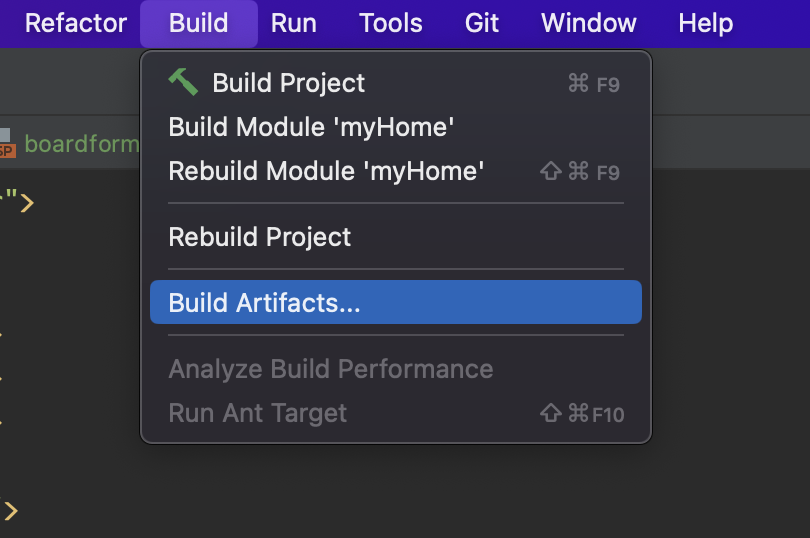Open the Run menu
810x538 pixels.
pos(293,23)
